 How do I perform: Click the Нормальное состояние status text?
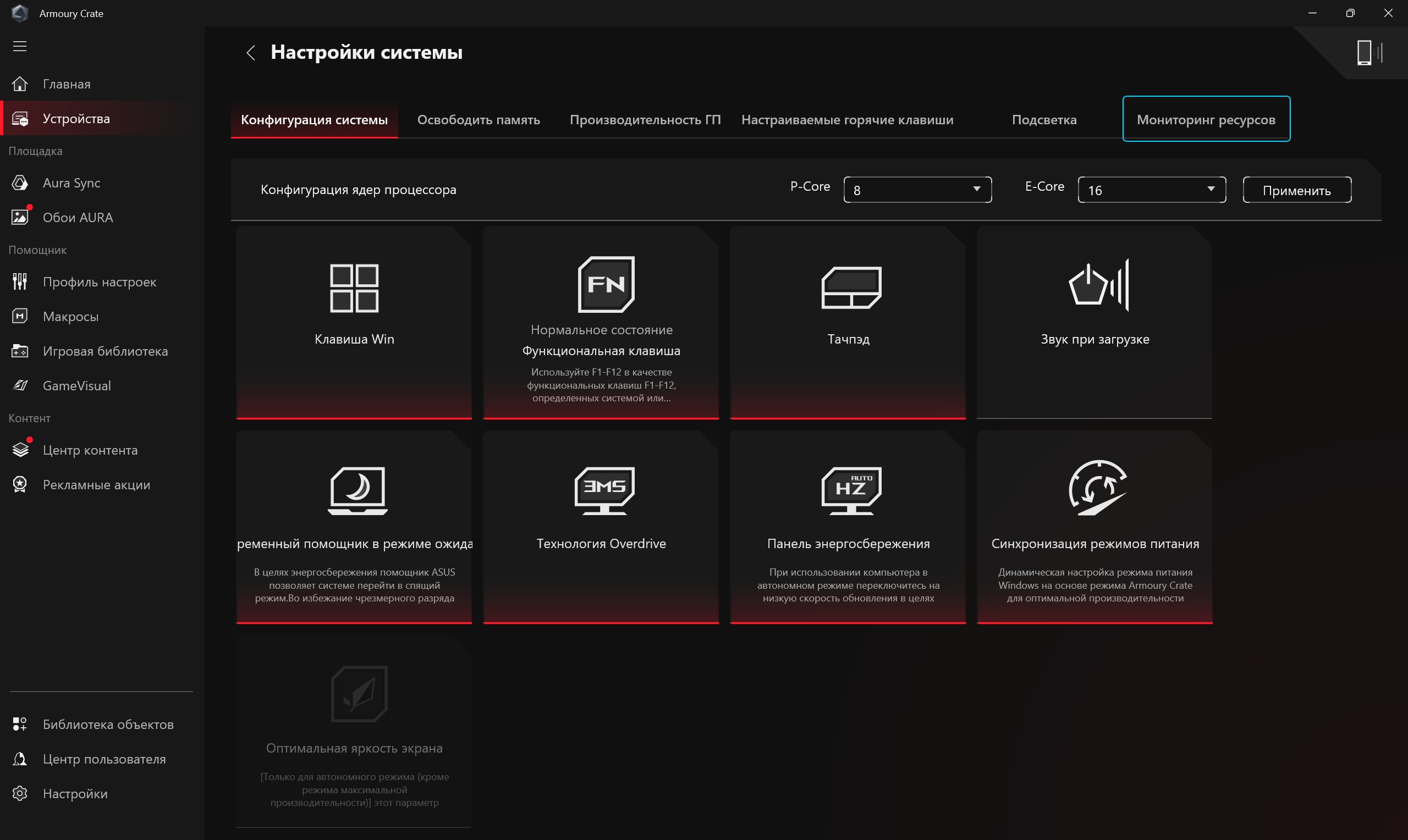tap(601, 329)
